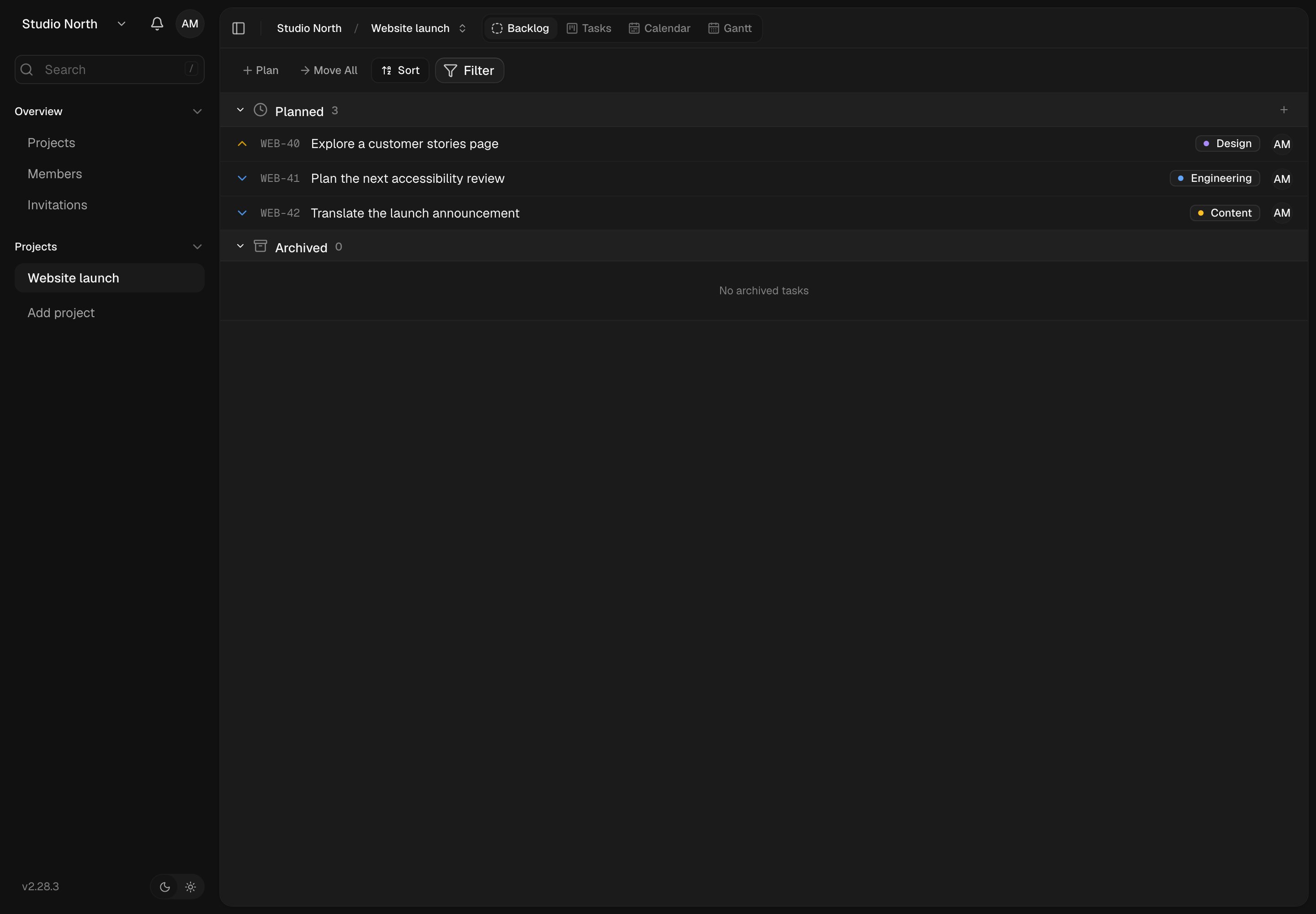Click the v2.28.3 version label

coord(41,887)
